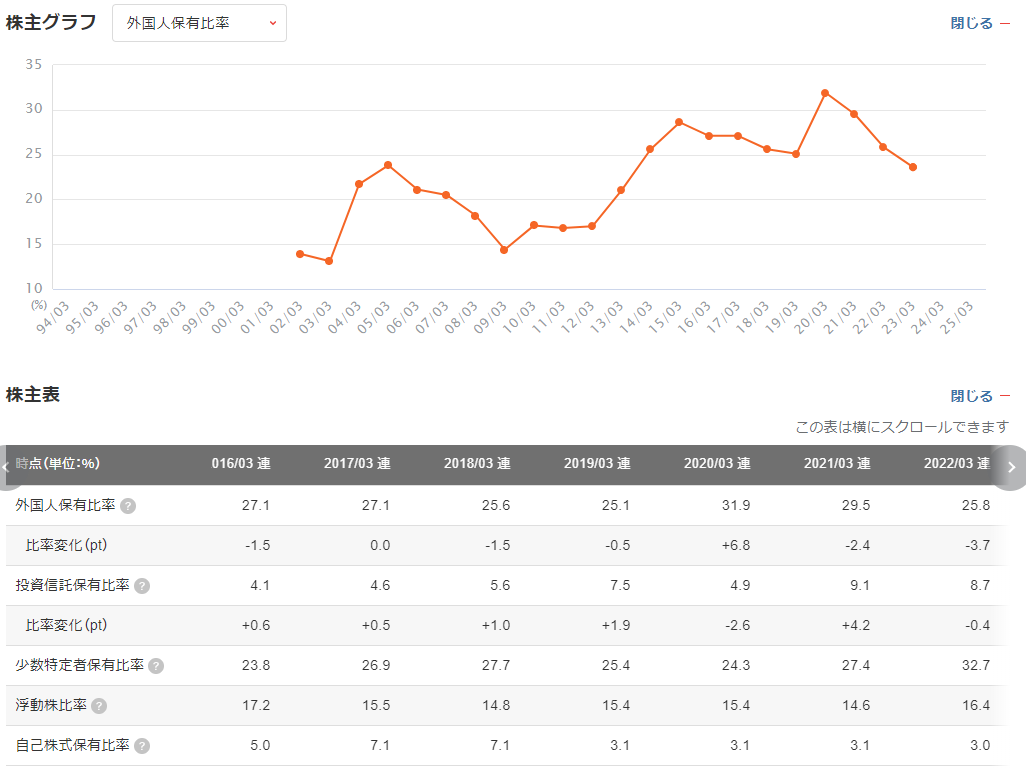Show help for 投資信託保有比率 row
The width and height of the screenshot is (1026, 768).
pos(142,585)
